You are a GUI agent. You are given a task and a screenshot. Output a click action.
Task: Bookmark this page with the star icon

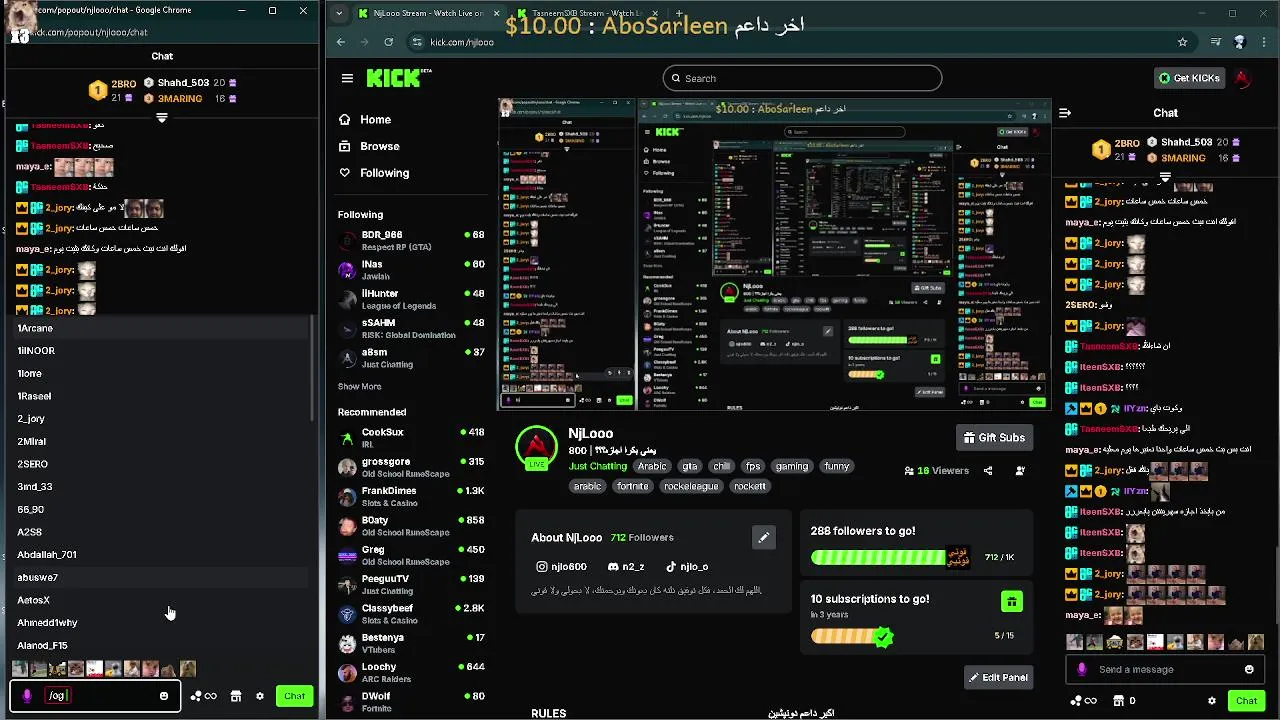pyautogui.click(x=1183, y=42)
